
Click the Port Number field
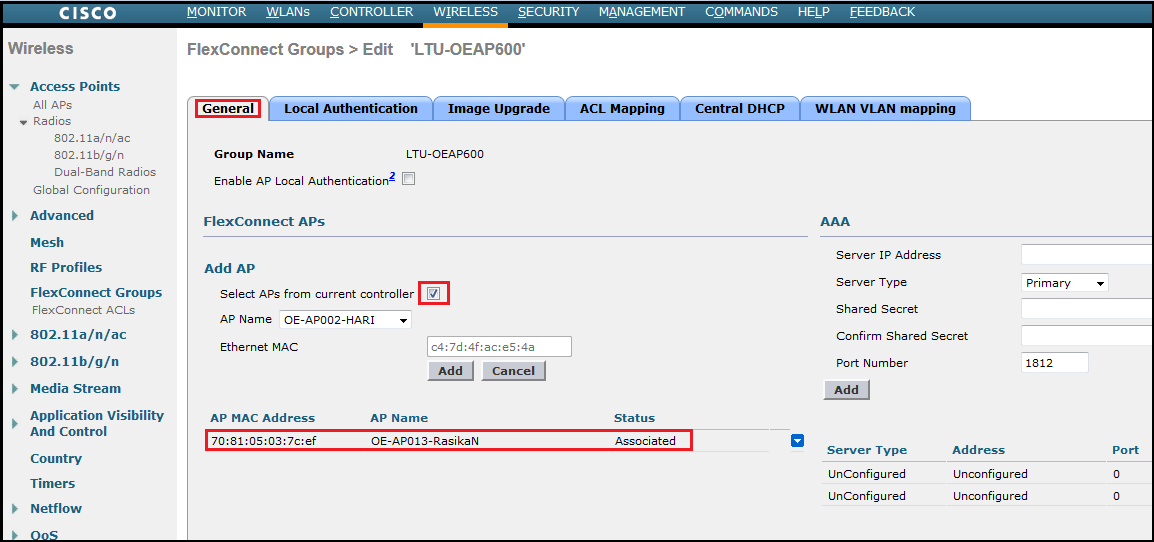point(1054,363)
